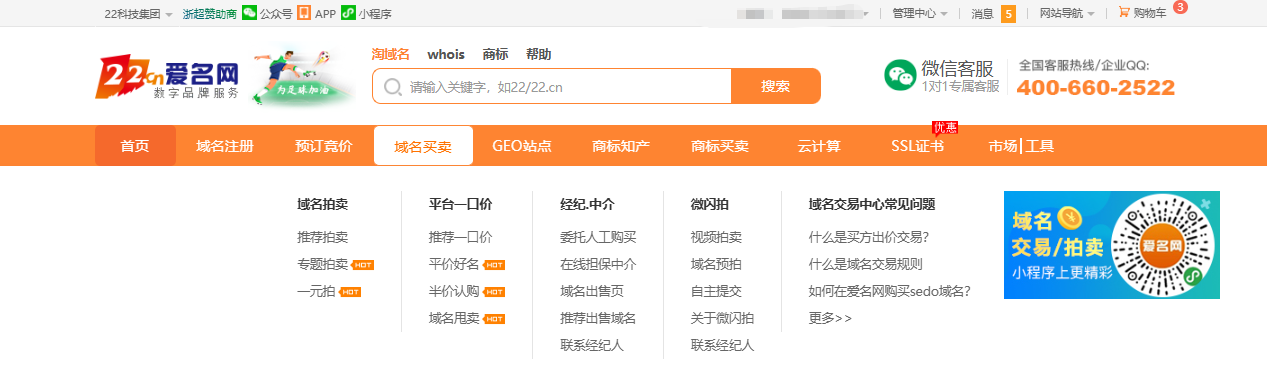
Task: Open the 购物车 shopping cart icon
Action: [1124, 13]
